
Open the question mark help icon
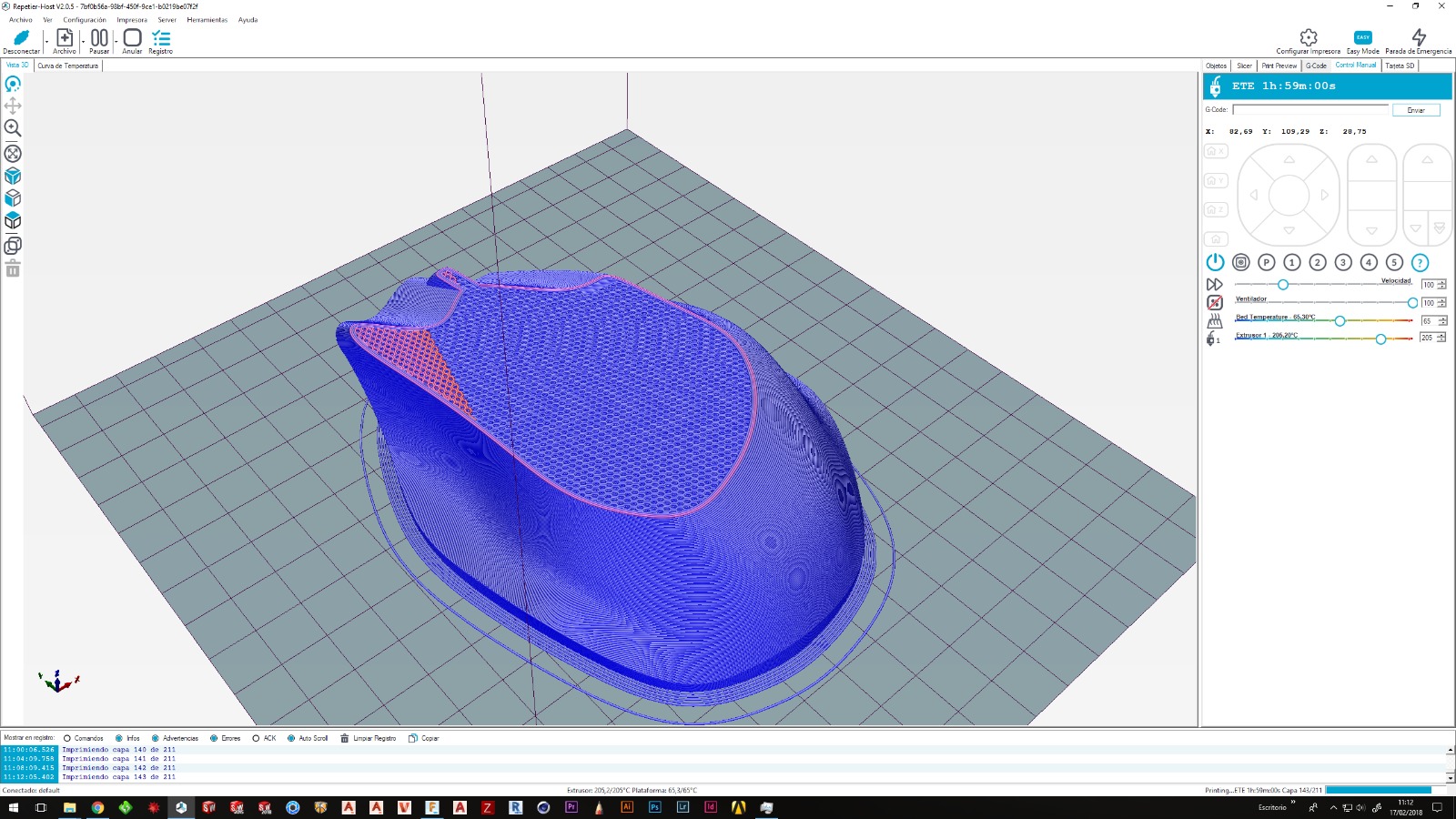coord(1420,262)
